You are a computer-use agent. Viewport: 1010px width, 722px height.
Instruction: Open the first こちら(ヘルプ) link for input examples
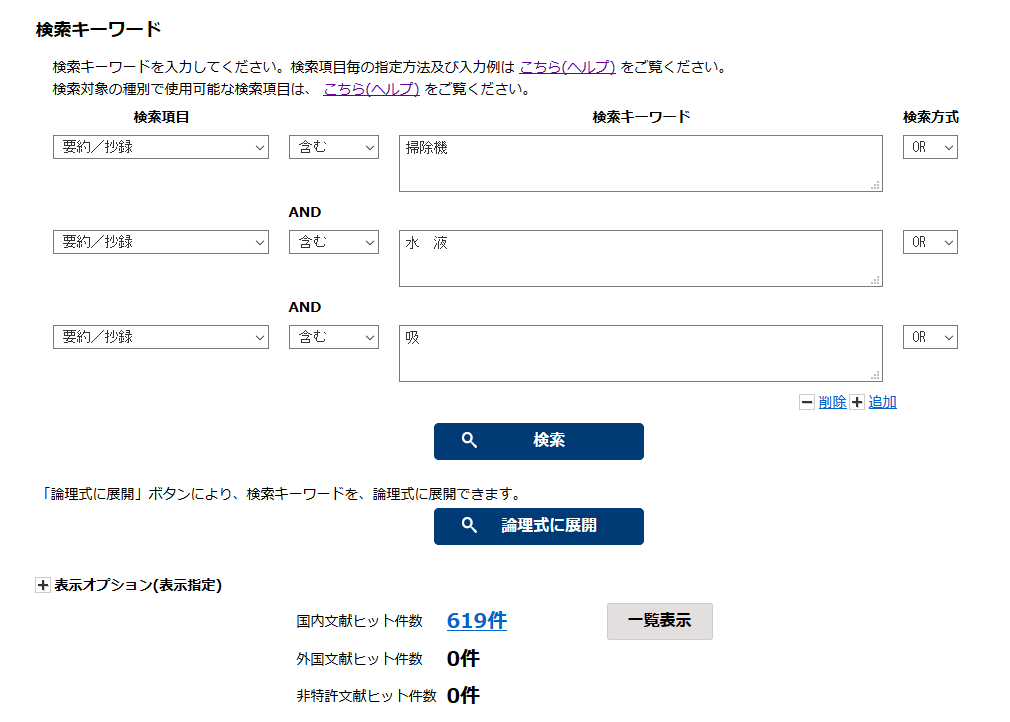(x=567, y=67)
